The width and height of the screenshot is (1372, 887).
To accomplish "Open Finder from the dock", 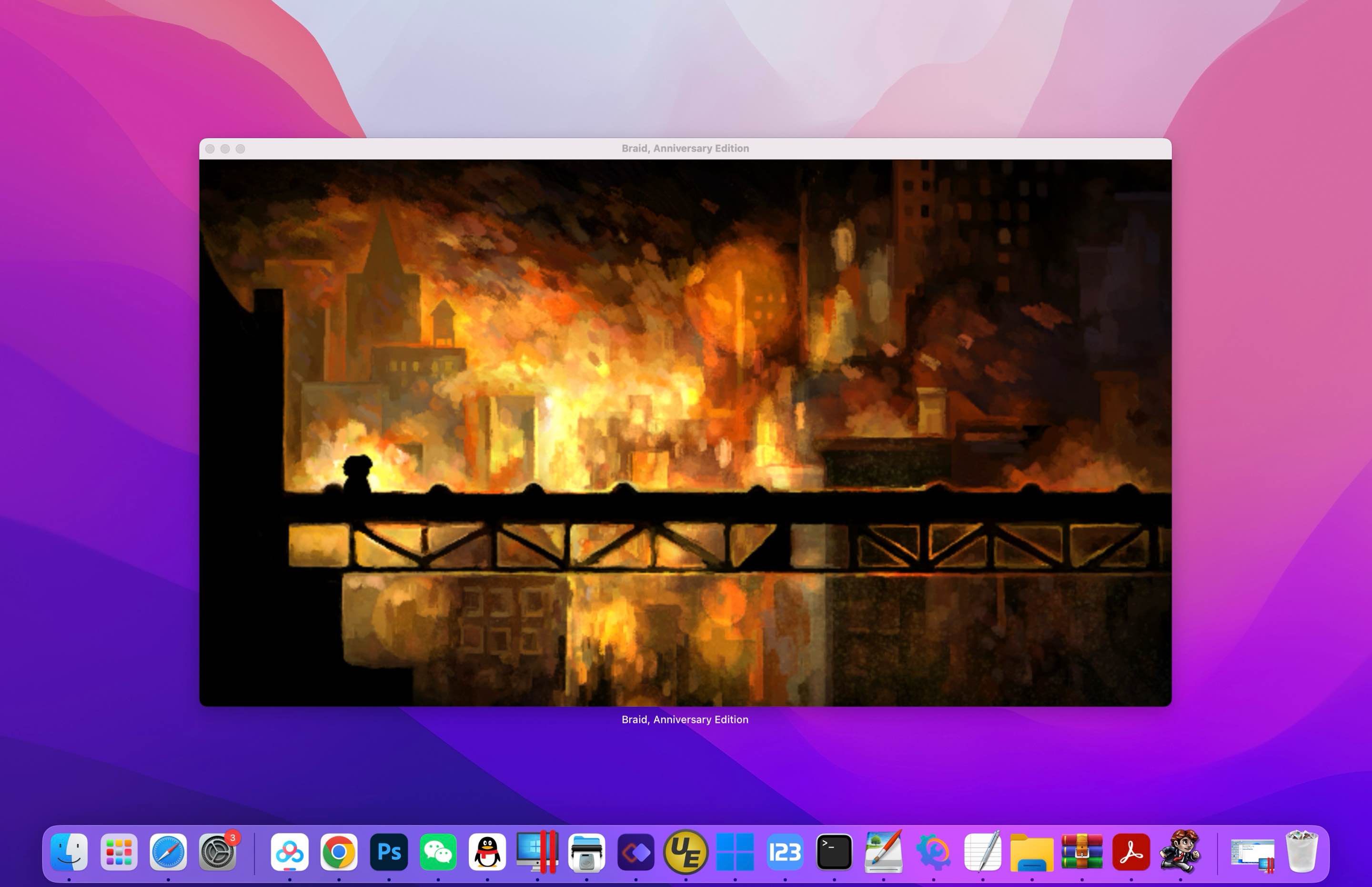I will 69,851.
